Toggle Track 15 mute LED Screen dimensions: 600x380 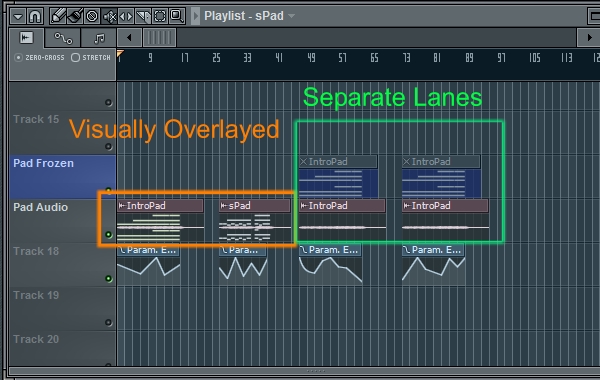point(108,146)
